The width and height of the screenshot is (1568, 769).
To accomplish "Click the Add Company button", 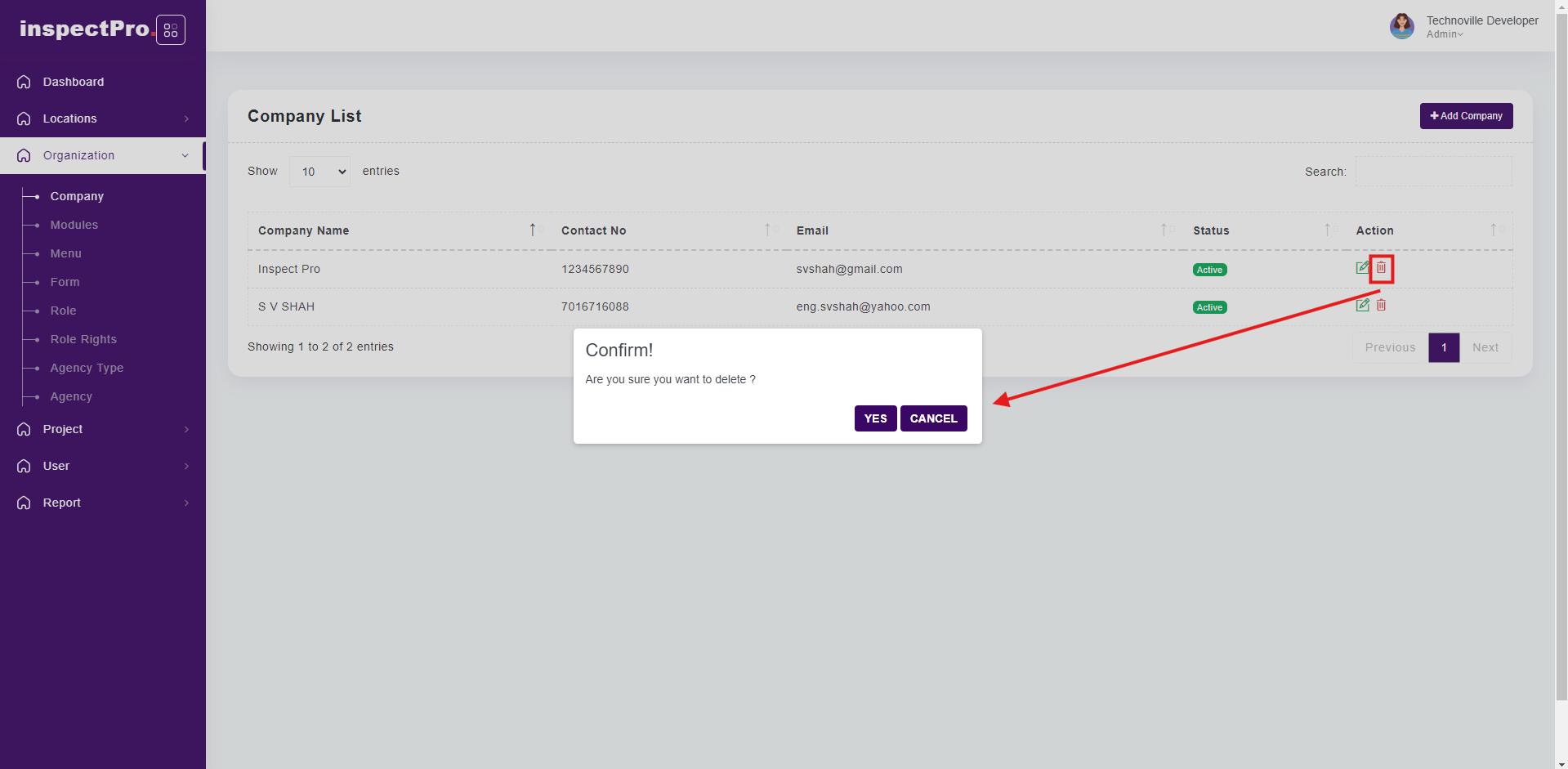I will click(x=1466, y=116).
